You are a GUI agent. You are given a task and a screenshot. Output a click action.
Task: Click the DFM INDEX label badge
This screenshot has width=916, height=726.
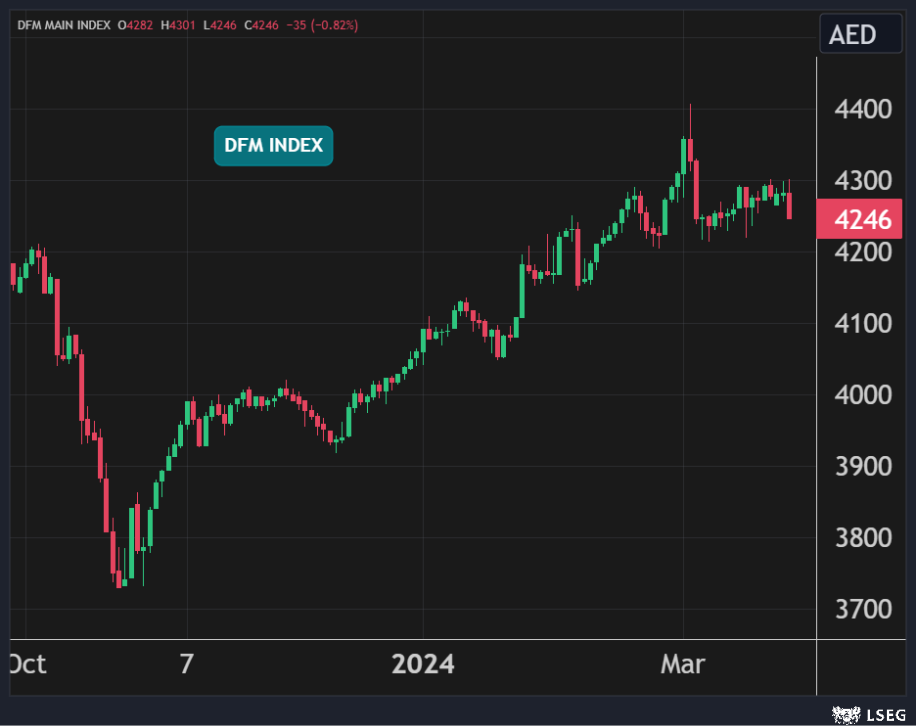click(273, 146)
